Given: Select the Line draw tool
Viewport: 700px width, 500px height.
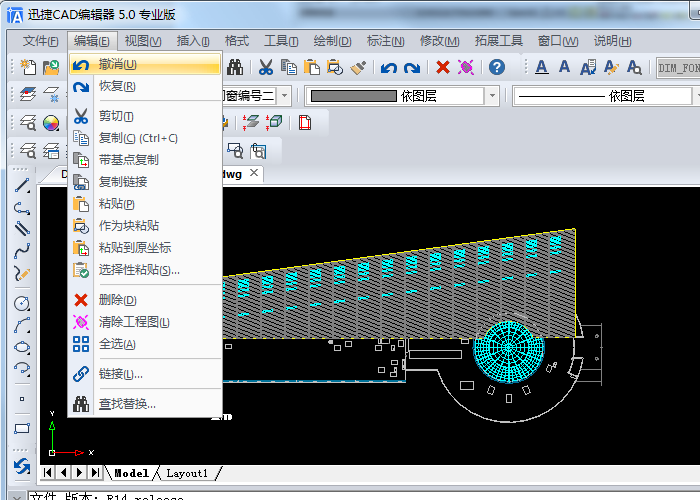Looking at the screenshot, I should [22, 186].
